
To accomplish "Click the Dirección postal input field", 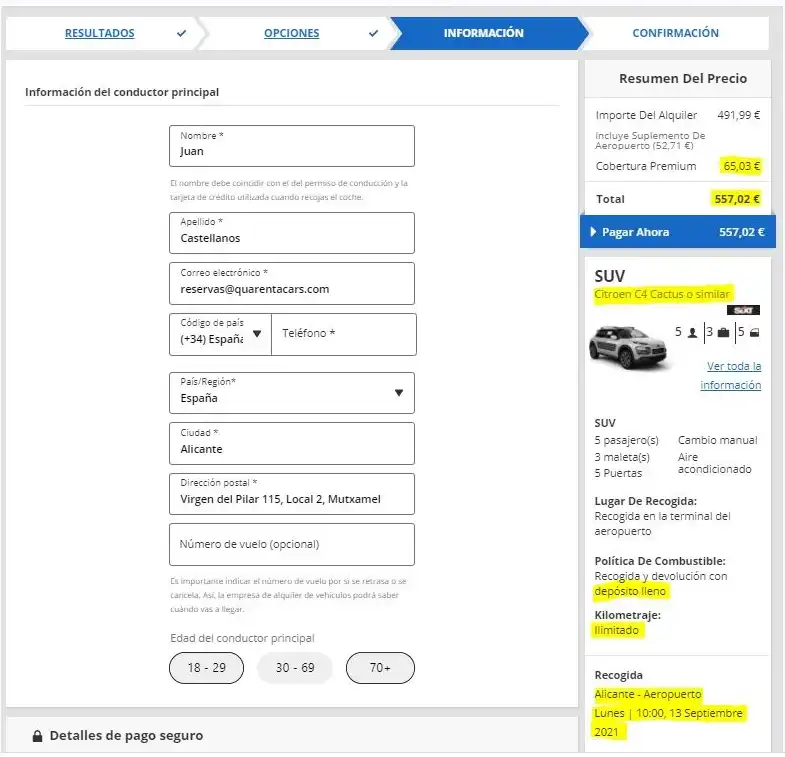I will (292, 494).
